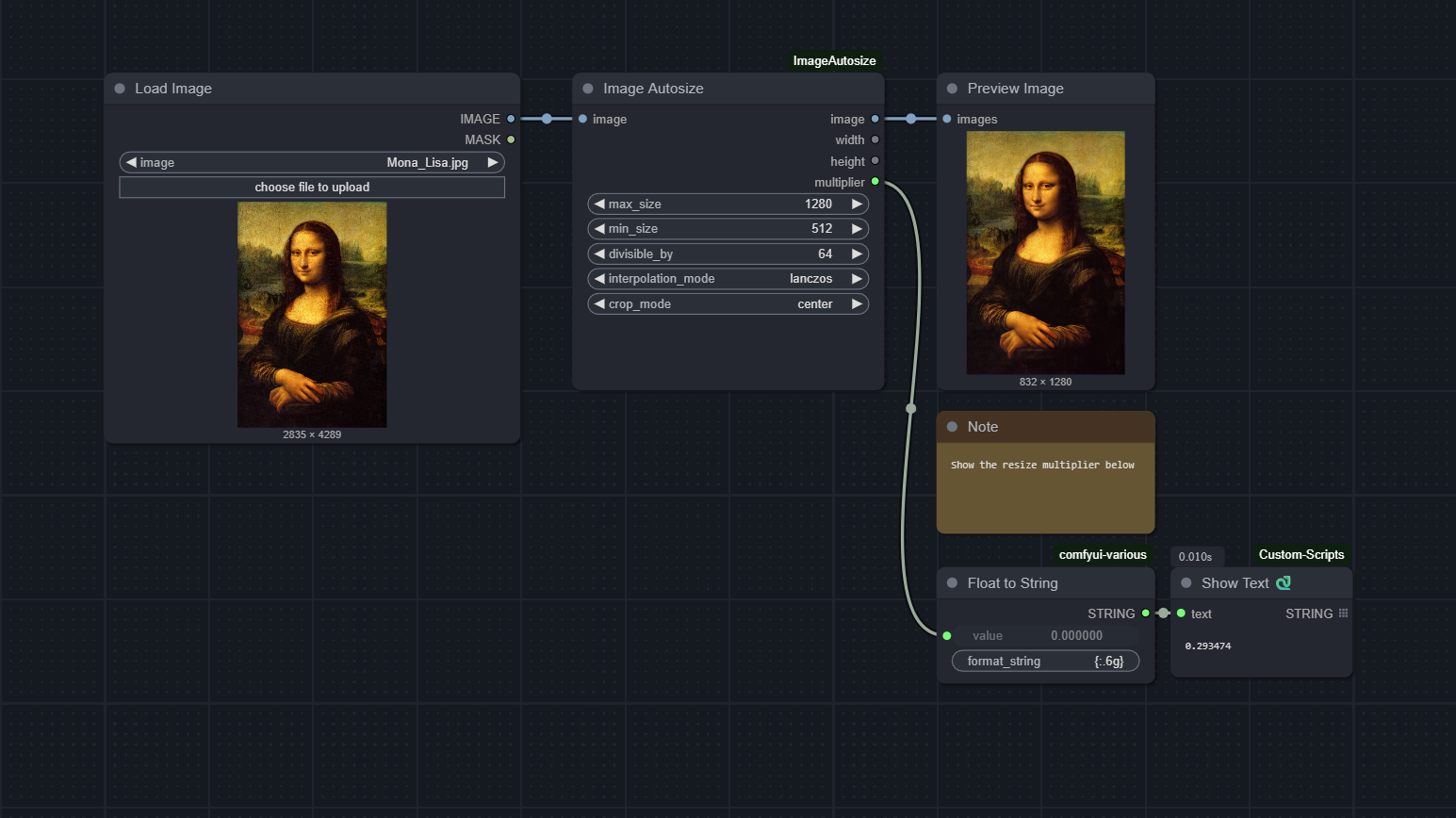The width and height of the screenshot is (1456, 818).
Task: Click the midpoint dot on the multiplier link
Action: [x=910, y=408]
